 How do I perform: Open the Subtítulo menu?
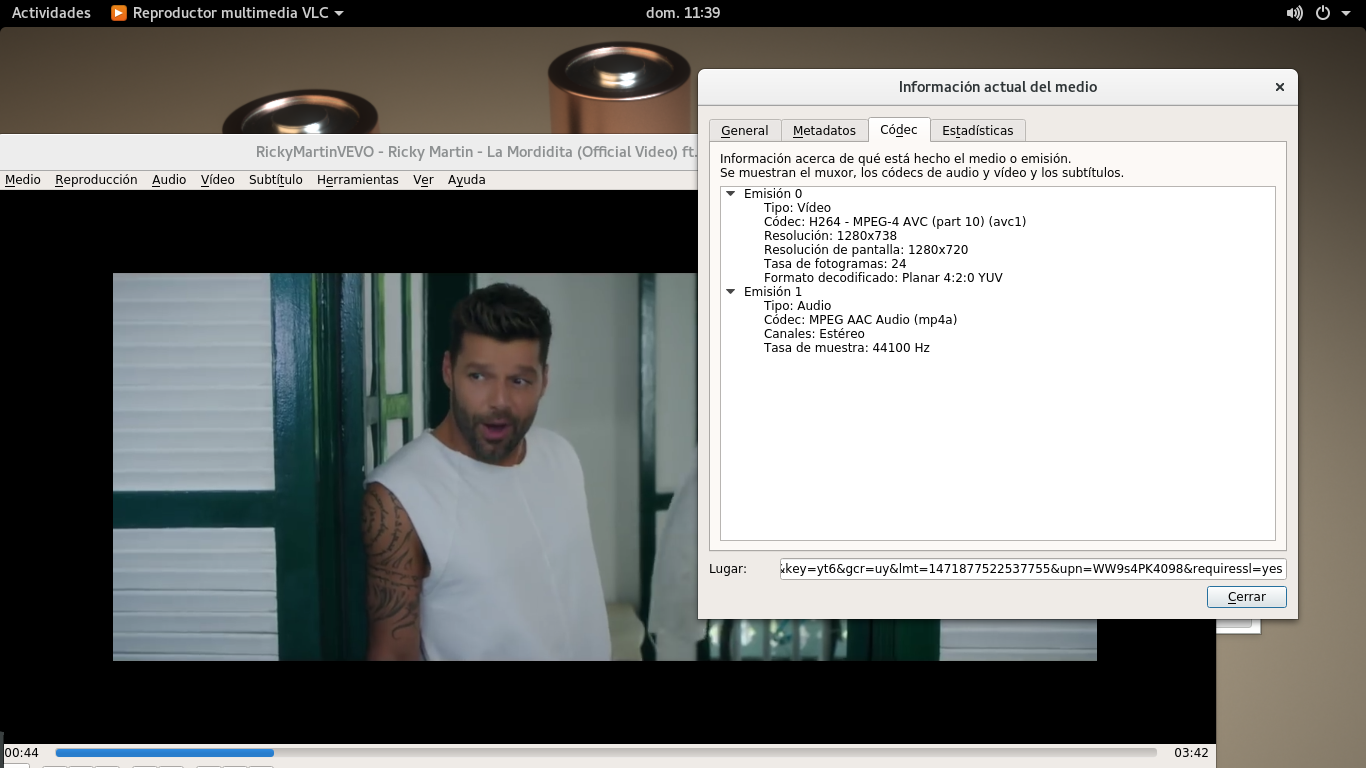click(x=276, y=180)
